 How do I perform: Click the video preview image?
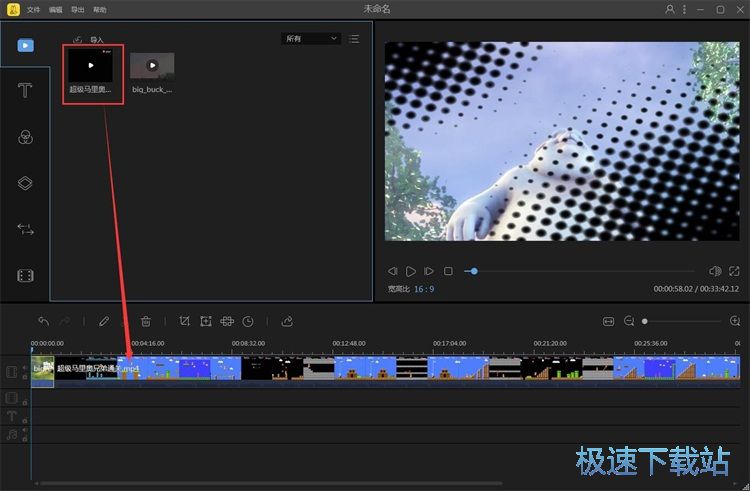(562, 141)
